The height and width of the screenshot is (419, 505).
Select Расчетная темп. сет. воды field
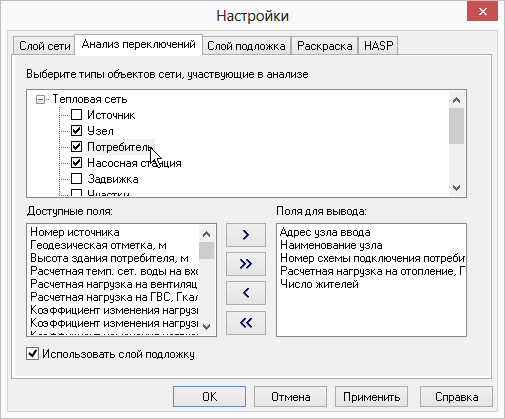114,271
